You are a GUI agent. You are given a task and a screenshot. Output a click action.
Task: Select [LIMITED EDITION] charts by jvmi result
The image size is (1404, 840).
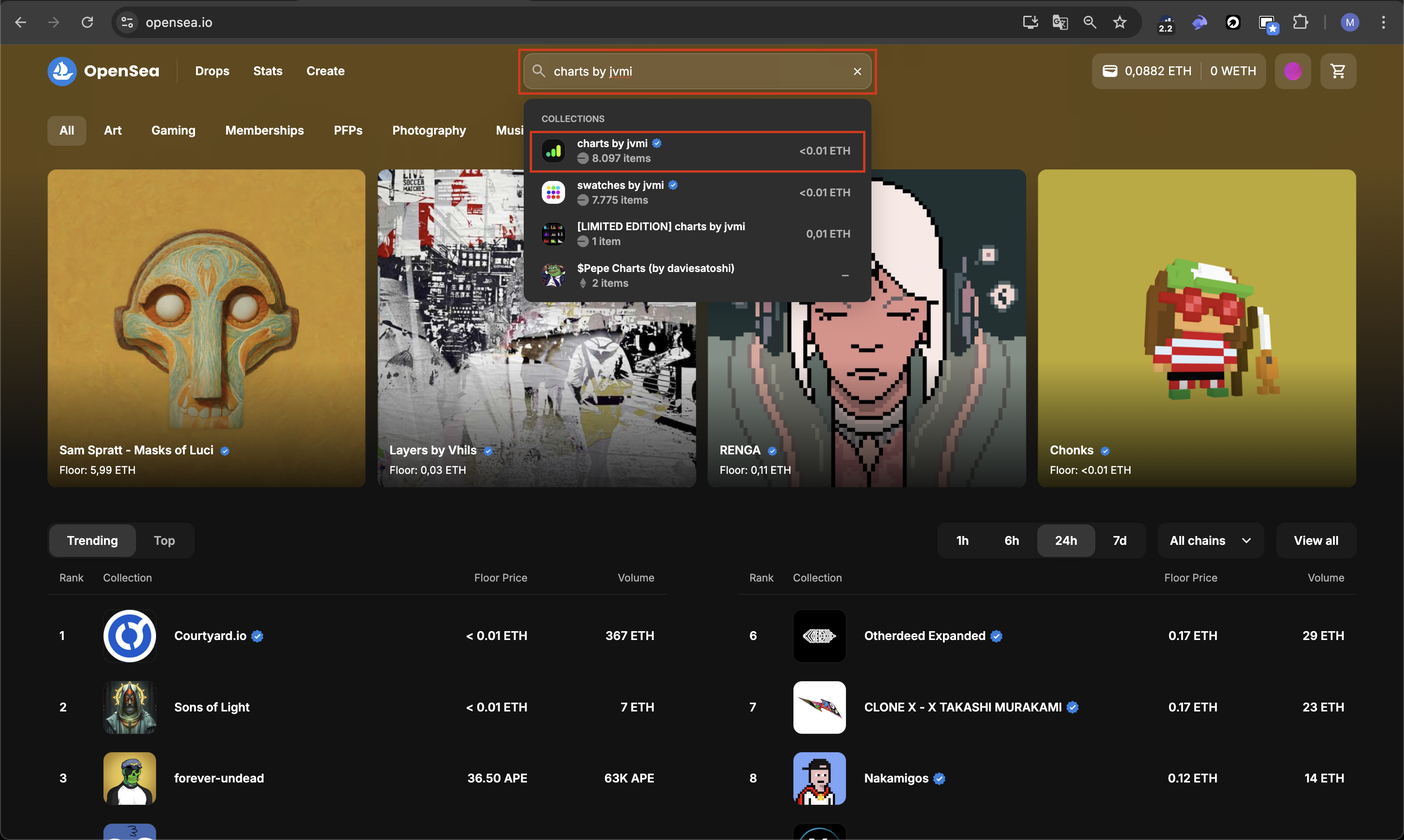[697, 234]
